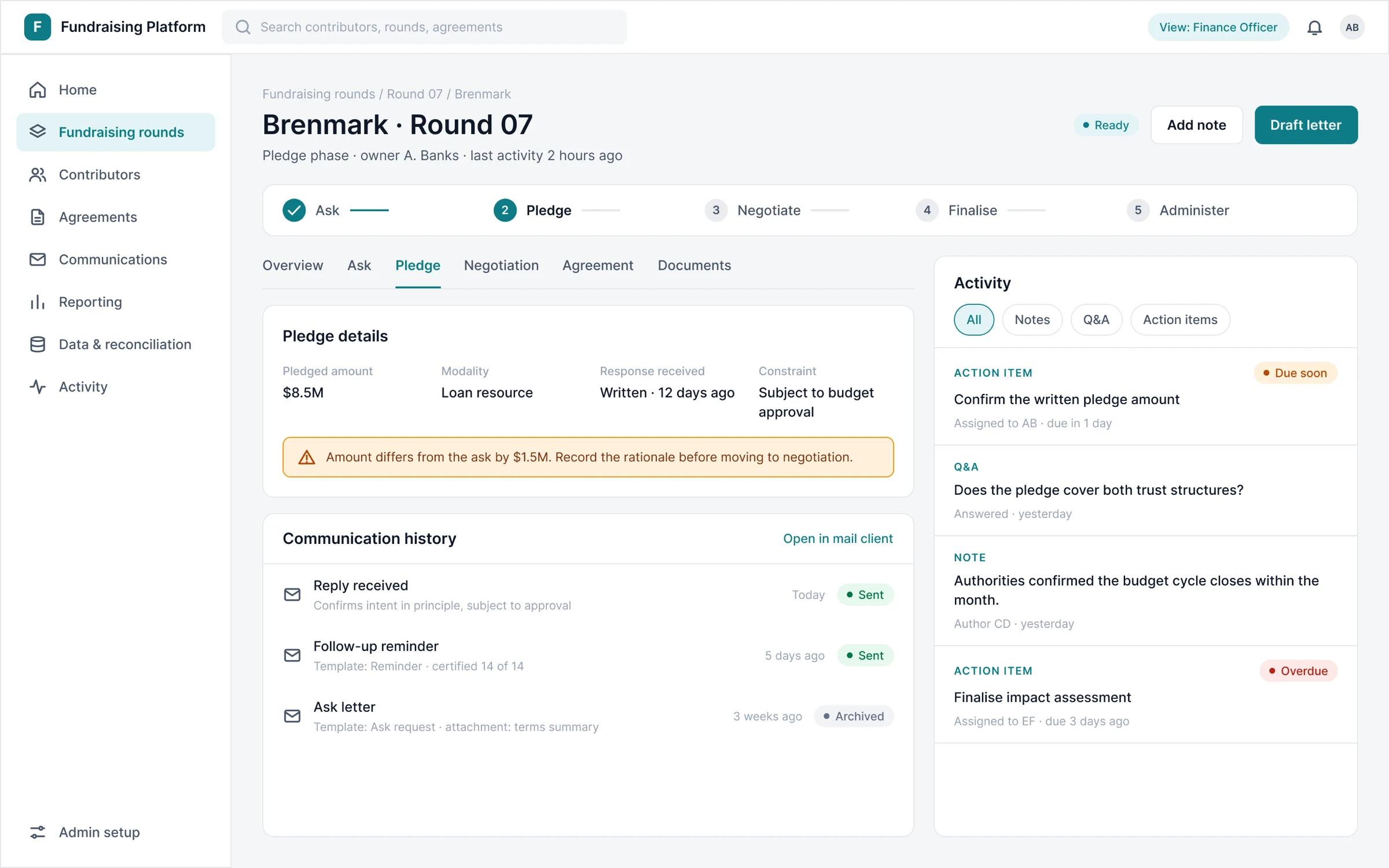Open the View: Finance Officer selector
Viewport: 1389px width, 868px height.
[1218, 27]
